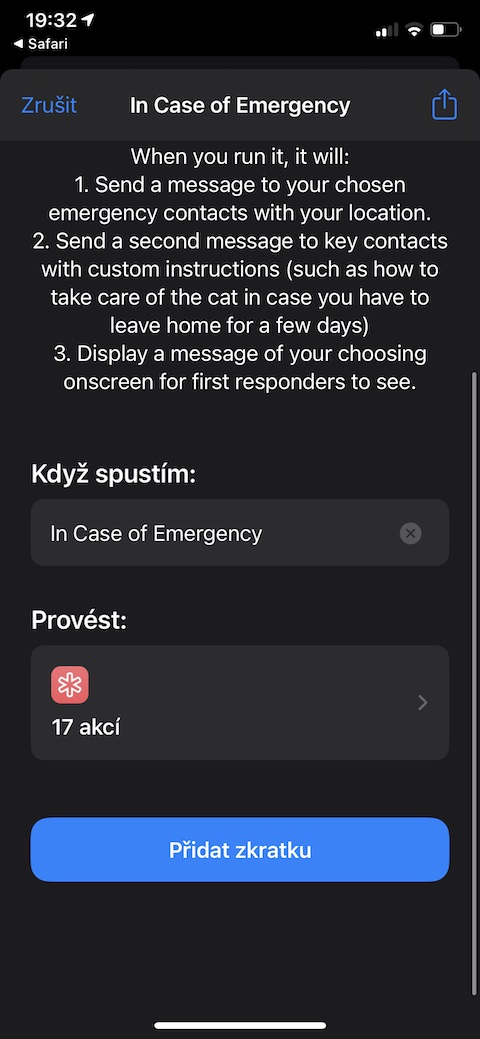The image size is (480, 1039).
Task: Tap the location arrow beside the clock
Action: click(x=88, y=21)
